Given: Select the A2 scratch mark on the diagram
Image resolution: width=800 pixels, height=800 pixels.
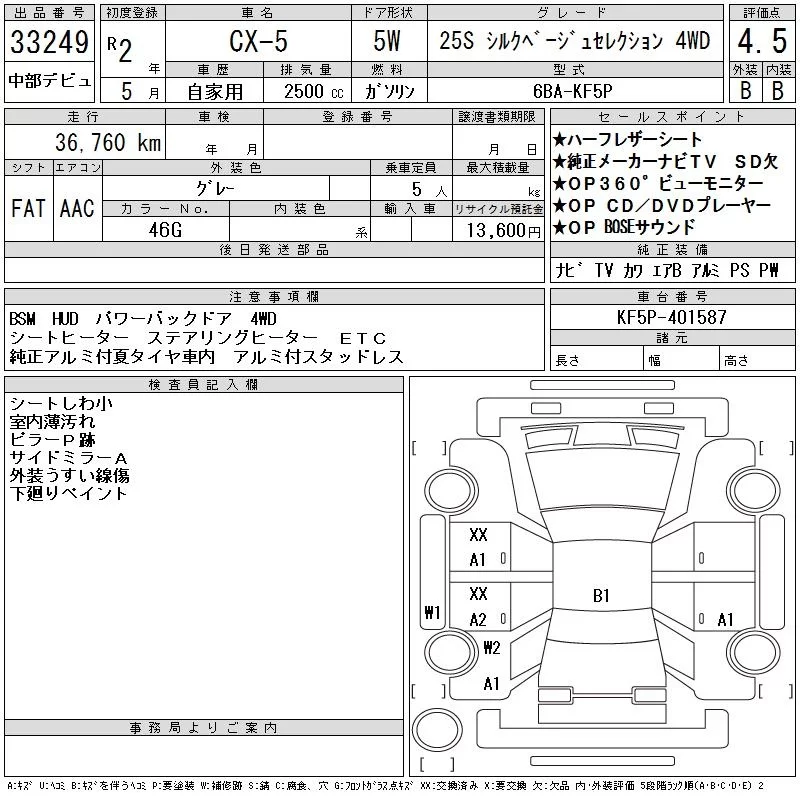Looking at the screenshot, I should coord(478,620).
